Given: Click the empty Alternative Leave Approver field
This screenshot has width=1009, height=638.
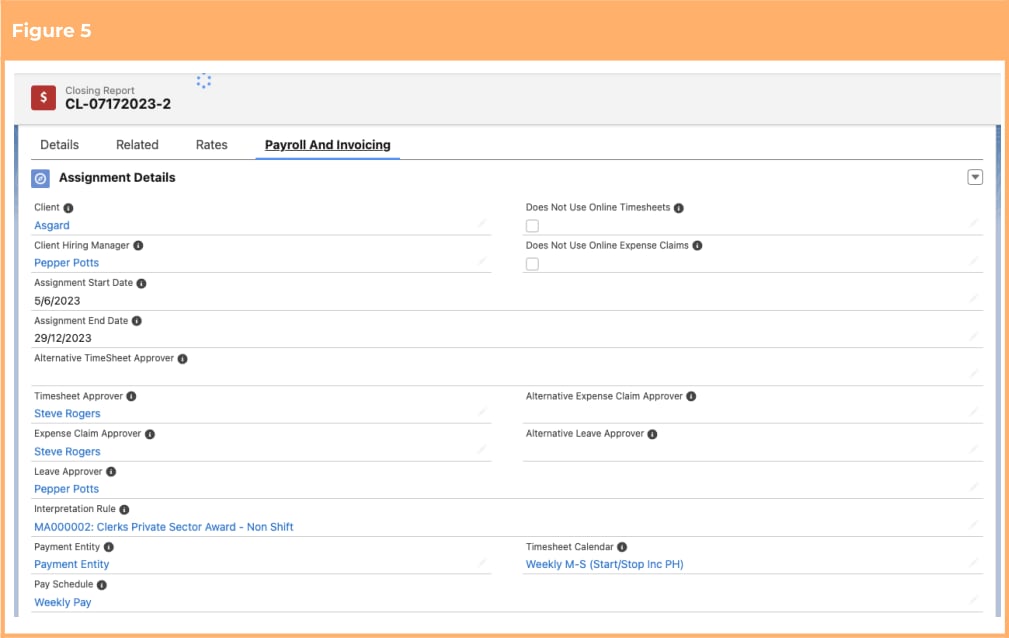Looking at the screenshot, I should 753,451.
